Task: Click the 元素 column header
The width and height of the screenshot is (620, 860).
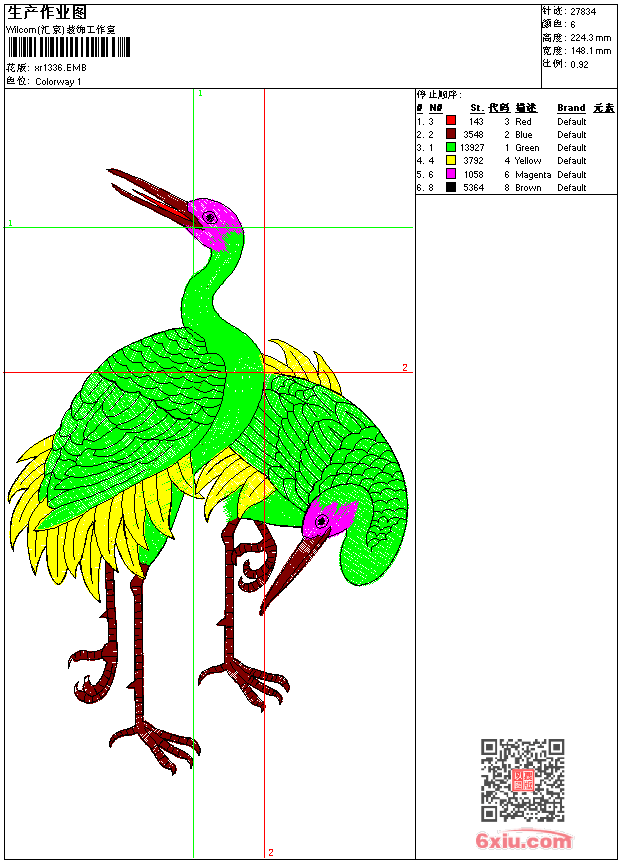Action: [604, 108]
